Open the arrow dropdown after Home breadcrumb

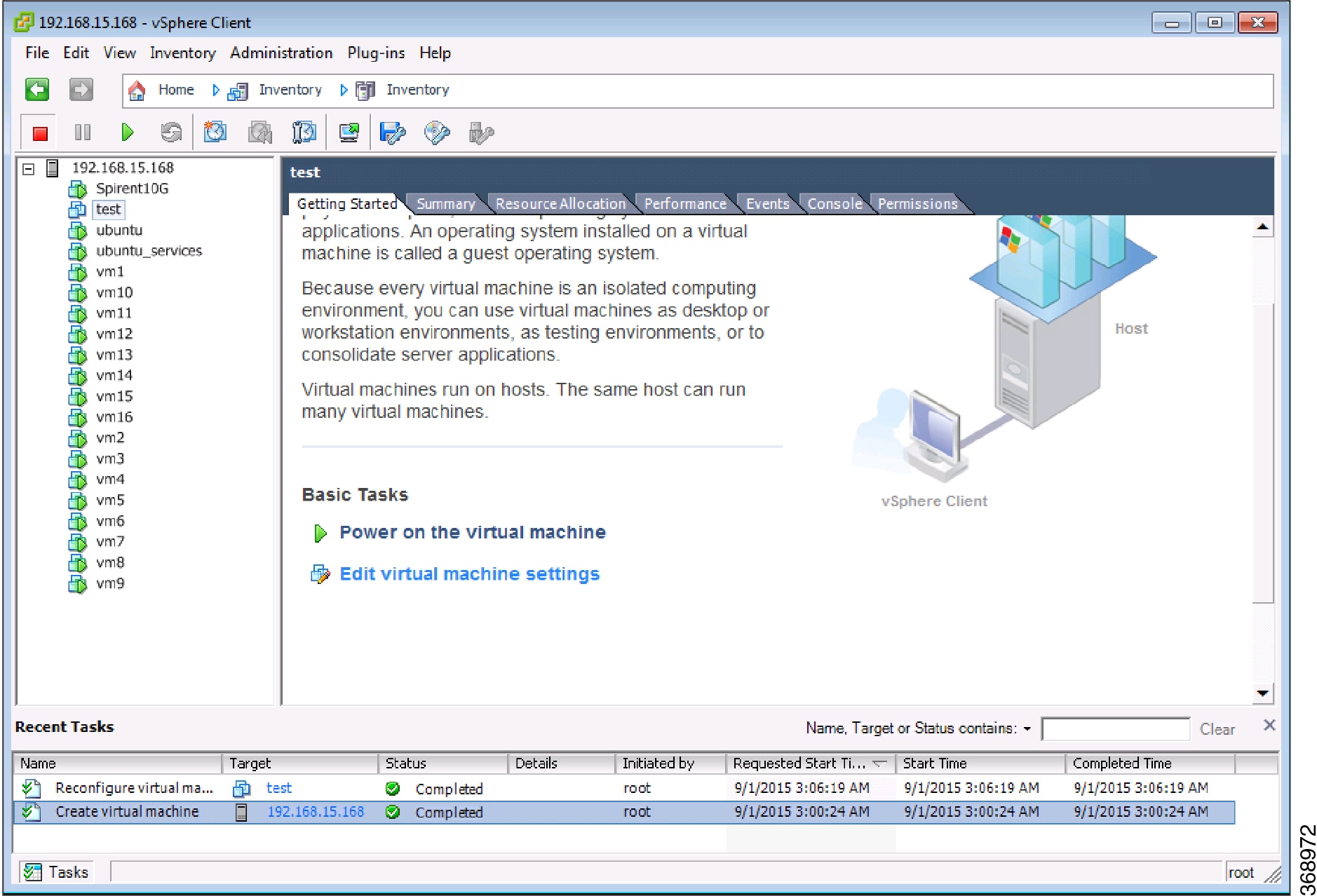coord(216,90)
